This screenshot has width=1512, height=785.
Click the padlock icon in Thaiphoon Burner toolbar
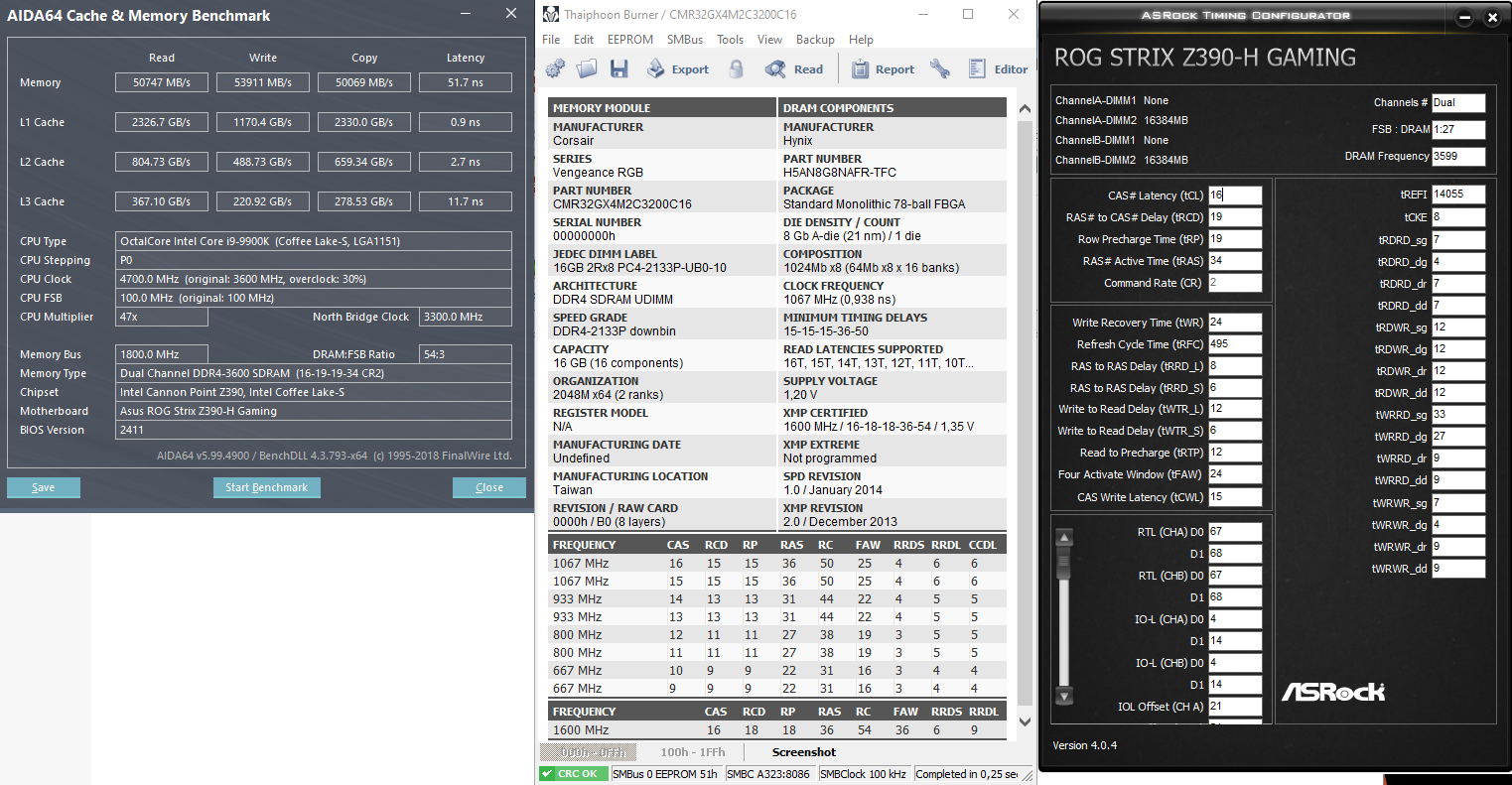coord(737,68)
